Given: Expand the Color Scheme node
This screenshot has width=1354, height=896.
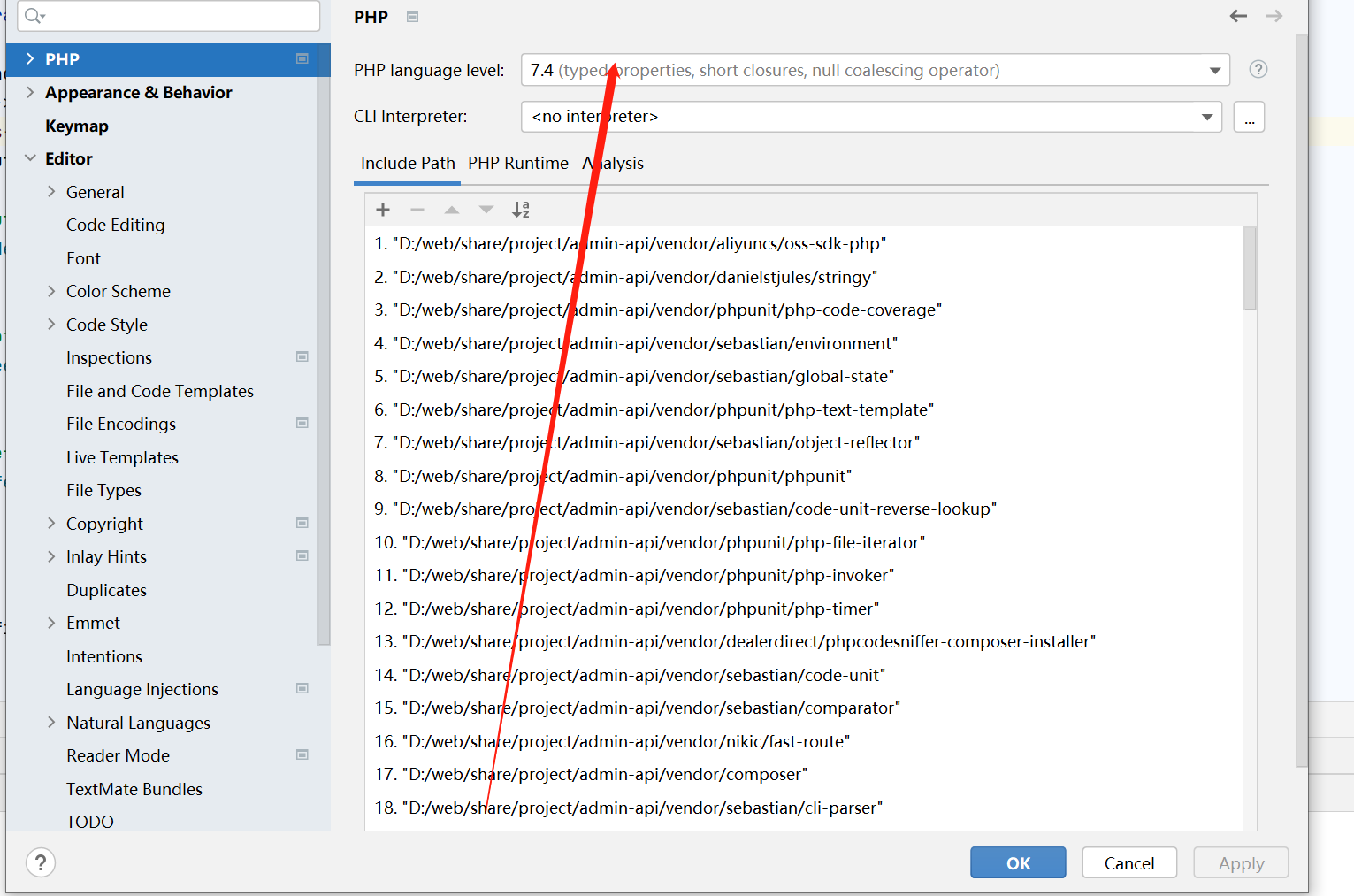Looking at the screenshot, I should coord(51,291).
